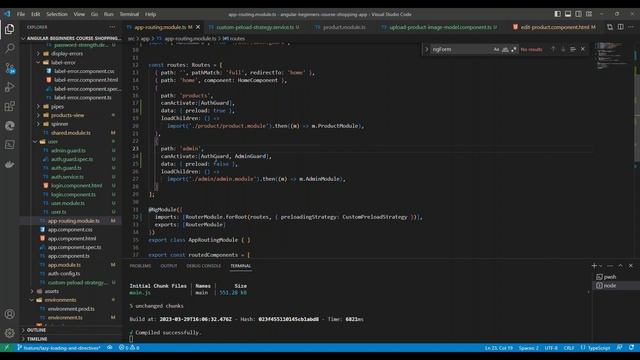Collapse the environments folder
Viewport: 640px width, 360px height.
pos(60,300)
